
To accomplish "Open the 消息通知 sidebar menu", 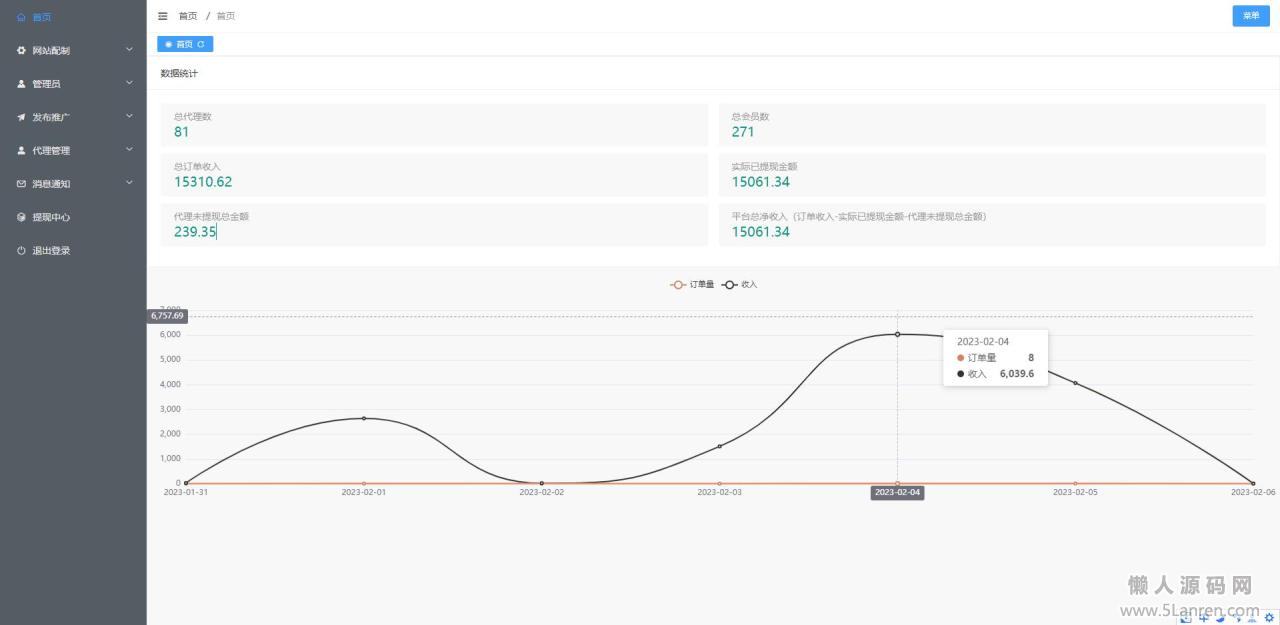I will (x=51, y=184).
